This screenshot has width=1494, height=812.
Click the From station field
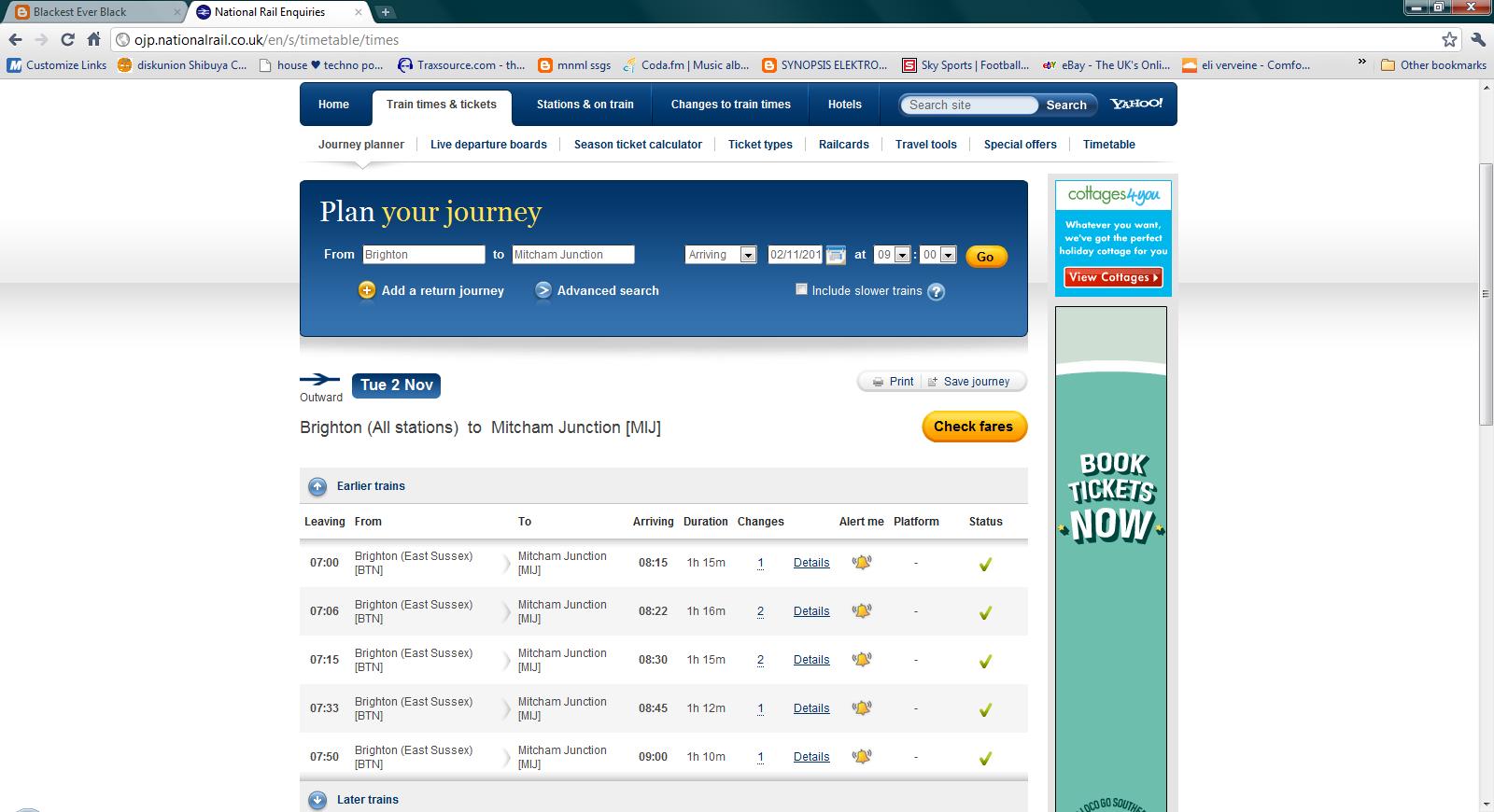424,255
